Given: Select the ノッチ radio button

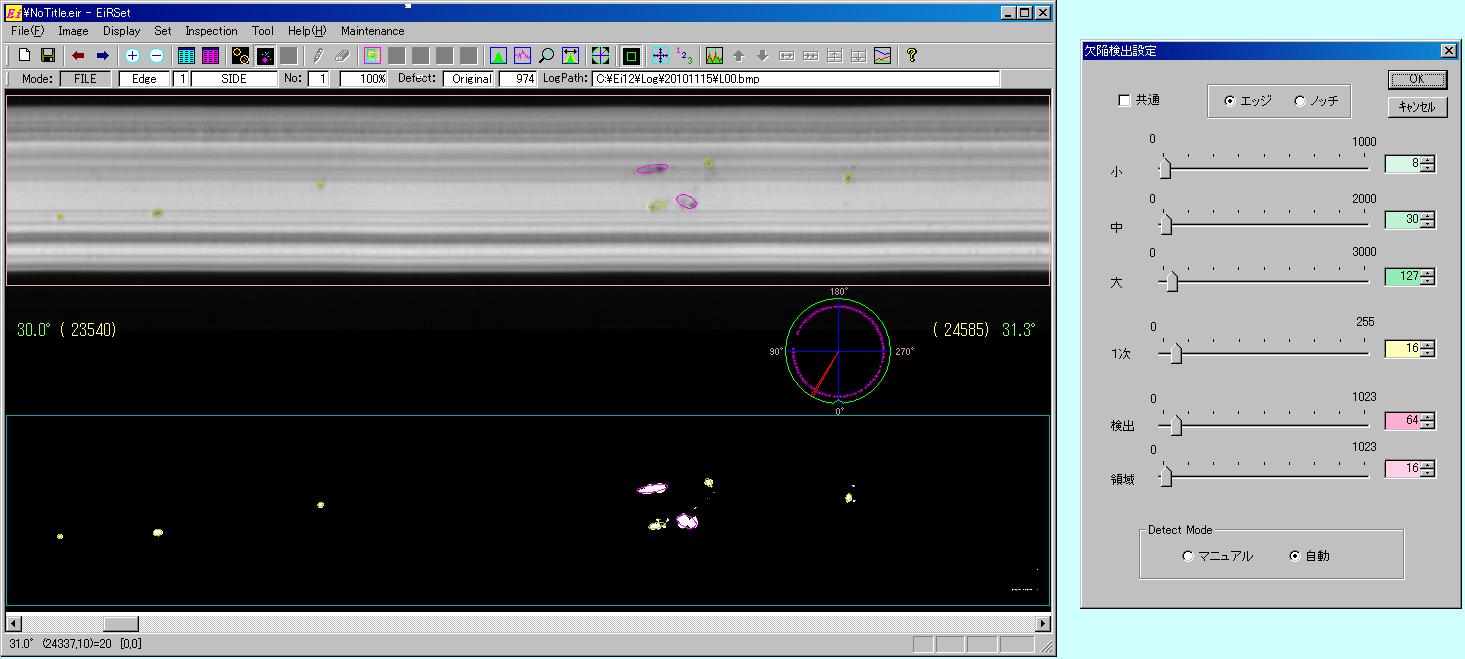Looking at the screenshot, I should (x=1300, y=101).
